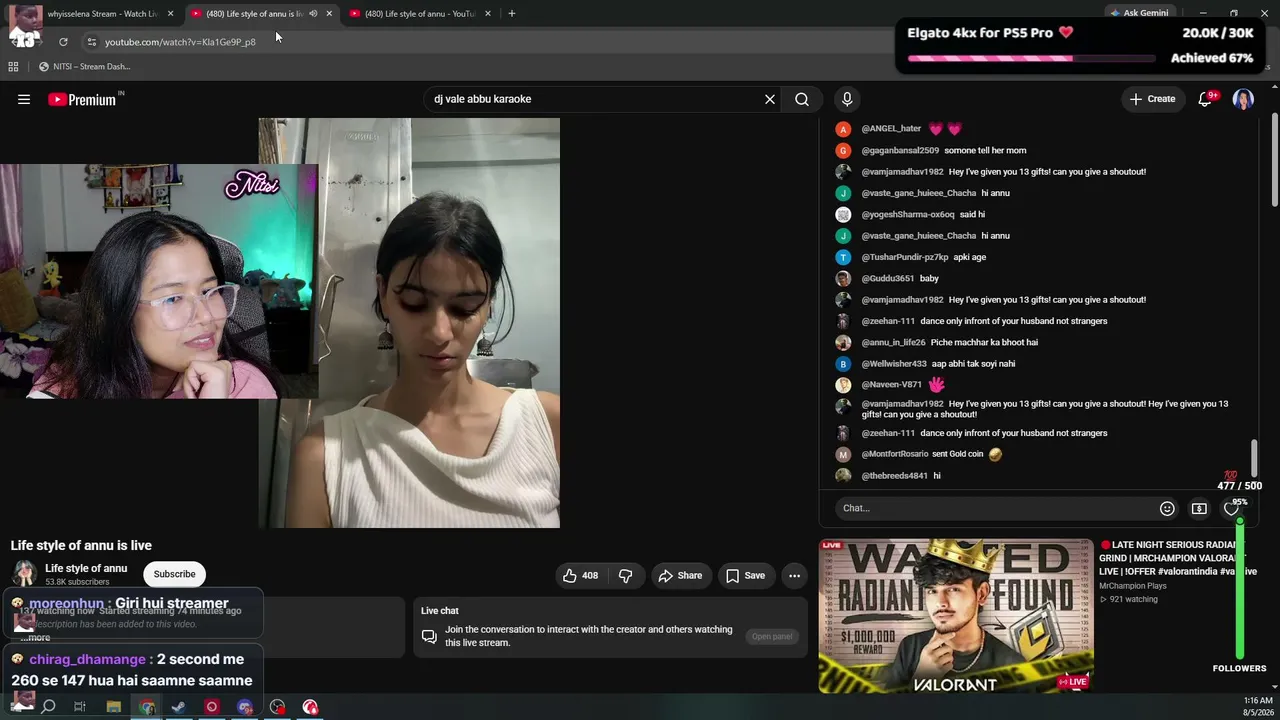
Task: Share the live stream
Action: [x=680, y=575]
